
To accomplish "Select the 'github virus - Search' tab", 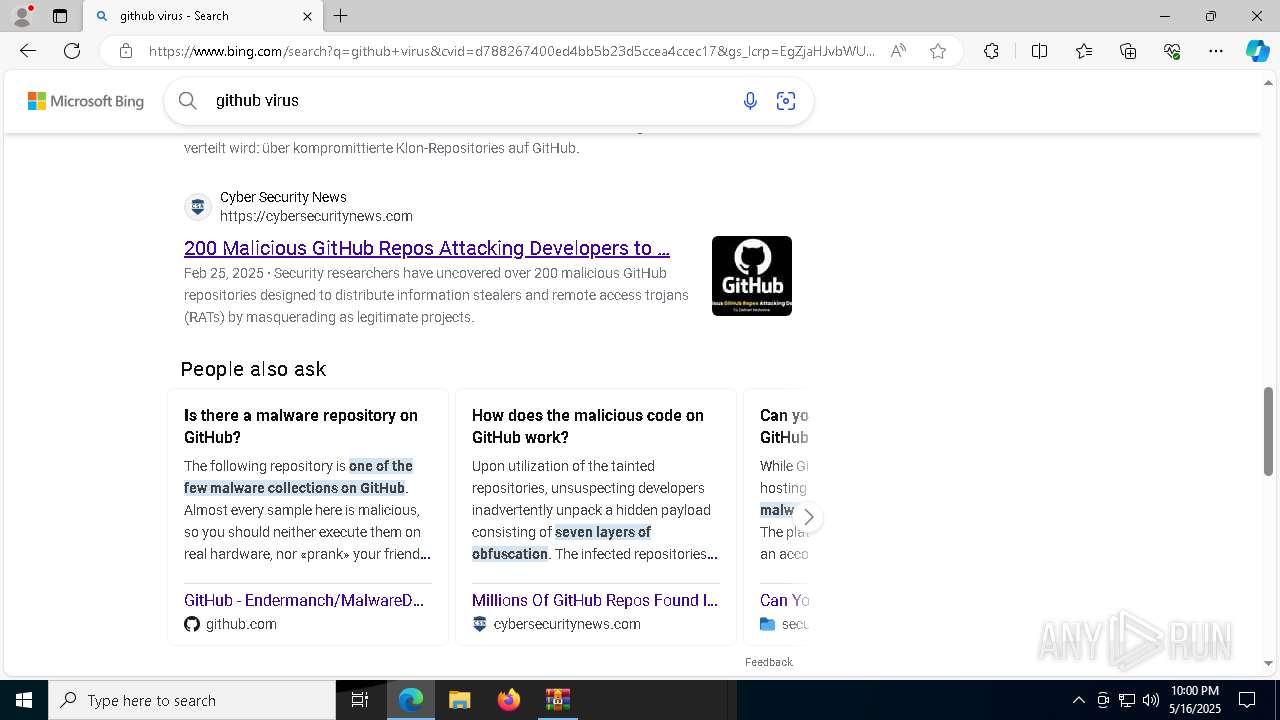I will 203,16.
